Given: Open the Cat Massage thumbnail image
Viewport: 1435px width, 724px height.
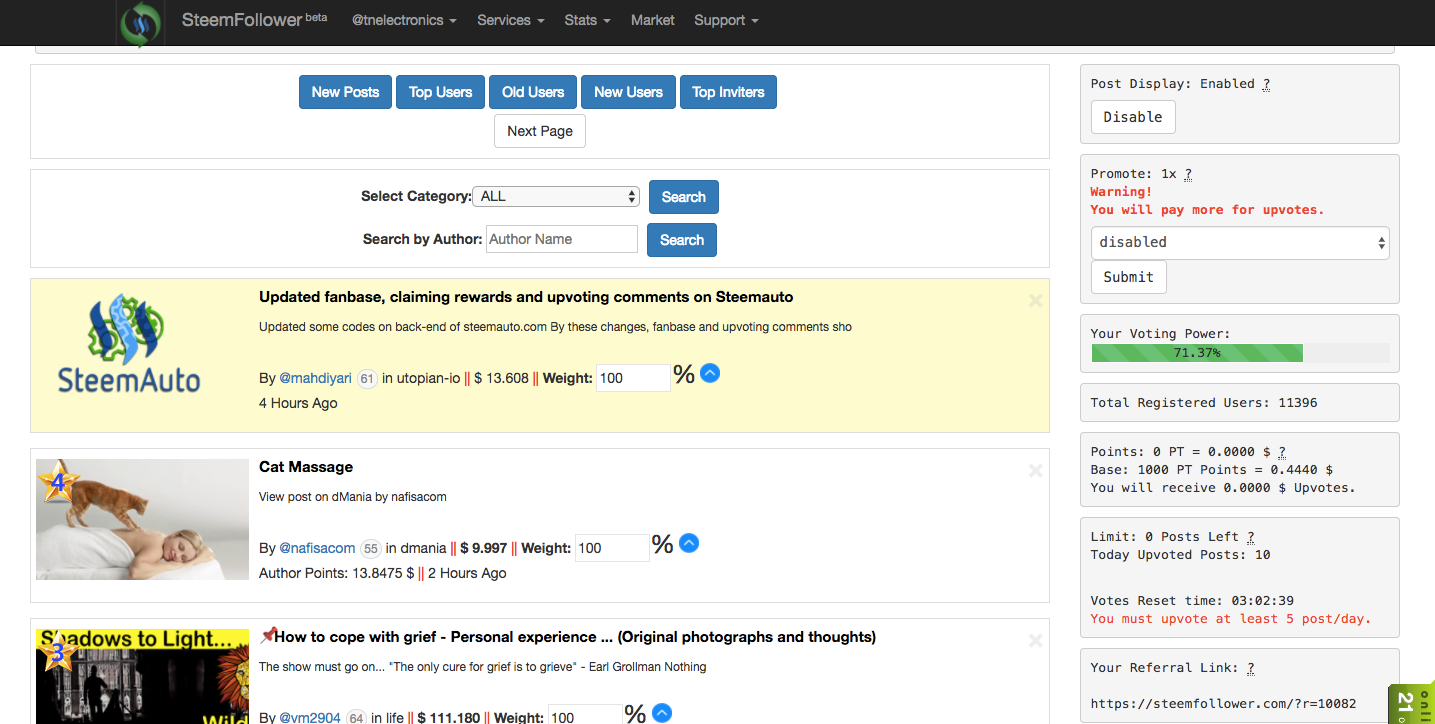Looking at the screenshot, I should click(x=142, y=519).
